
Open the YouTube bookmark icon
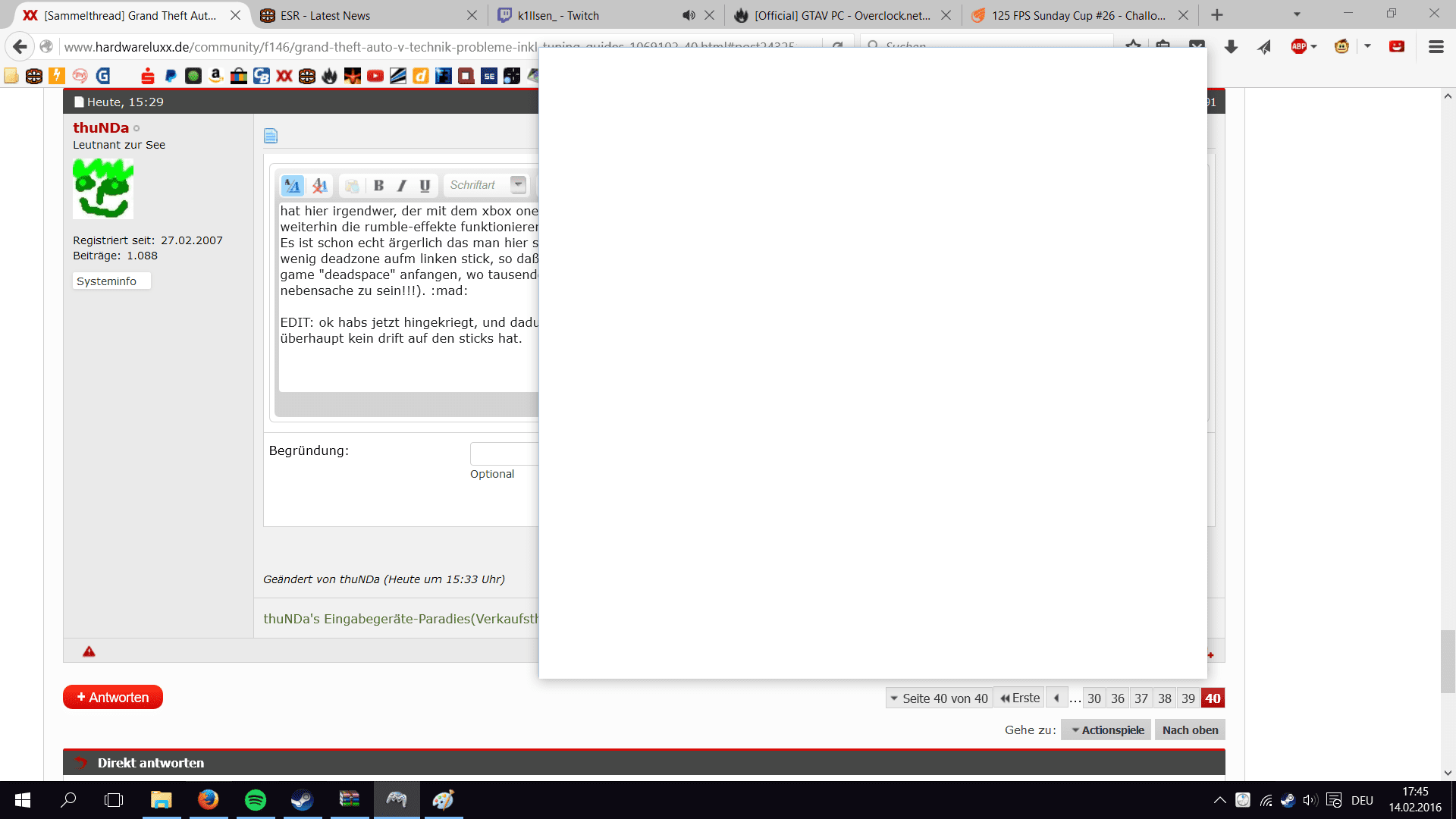coord(375,76)
